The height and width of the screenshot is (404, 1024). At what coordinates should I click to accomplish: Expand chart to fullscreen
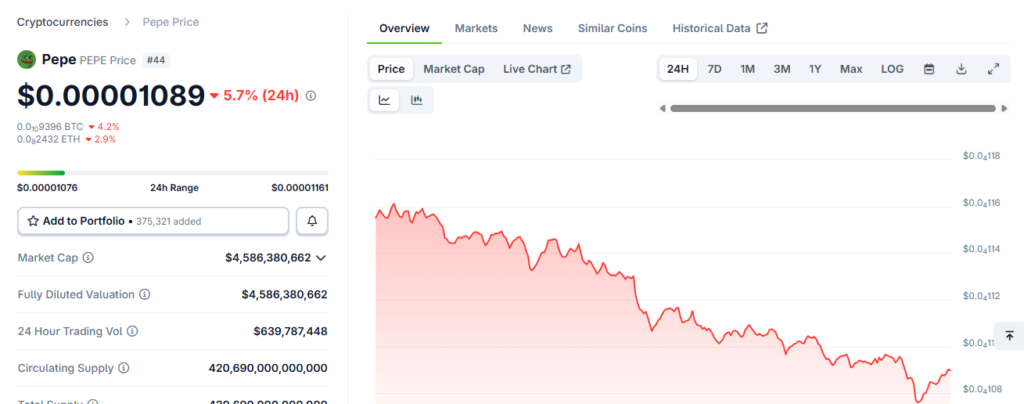[993, 69]
